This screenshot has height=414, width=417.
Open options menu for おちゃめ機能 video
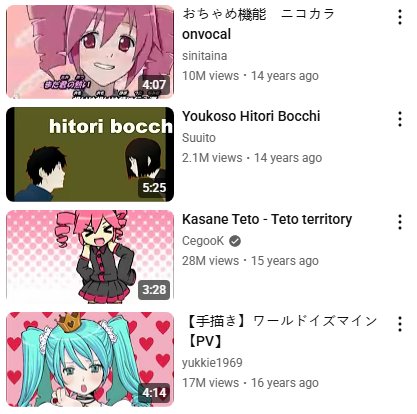pos(400,17)
